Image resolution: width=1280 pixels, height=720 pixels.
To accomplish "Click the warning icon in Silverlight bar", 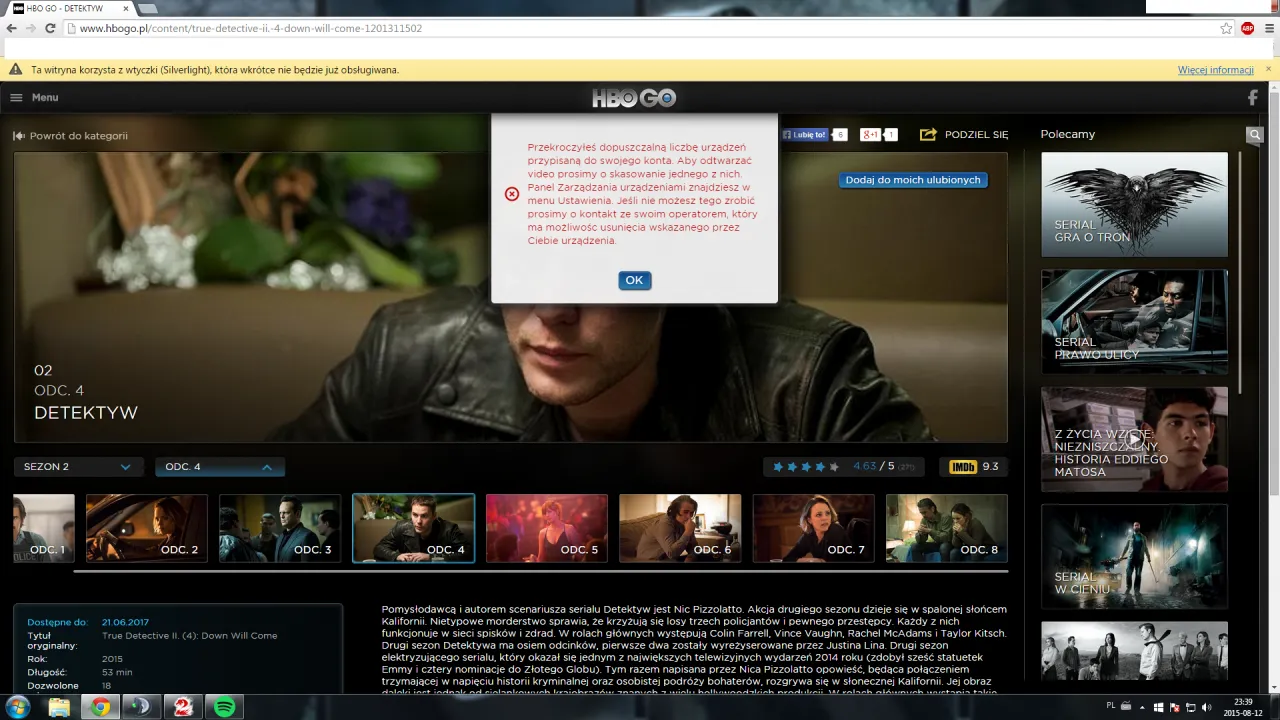I will pyautogui.click(x=16, y=70).
